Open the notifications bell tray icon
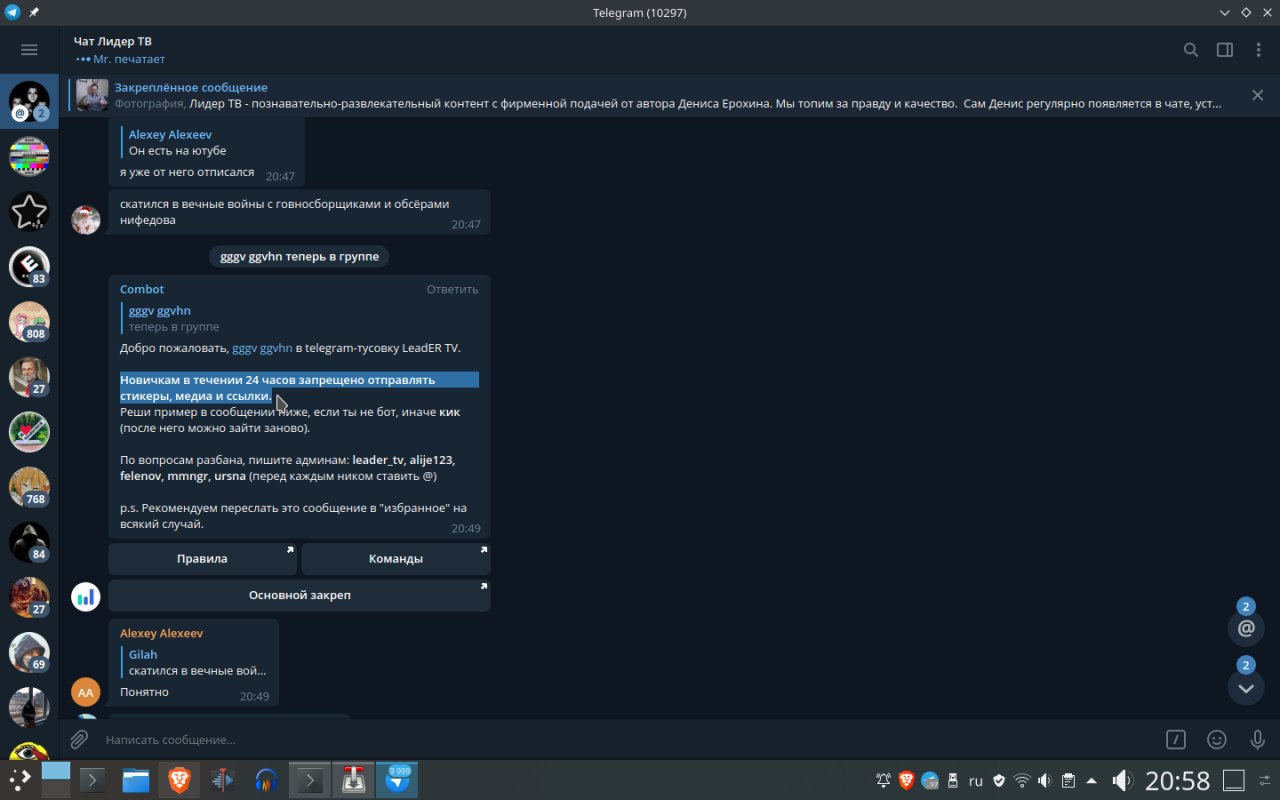1280x800 pixels. pyautogui.click(x=884, y=780)
